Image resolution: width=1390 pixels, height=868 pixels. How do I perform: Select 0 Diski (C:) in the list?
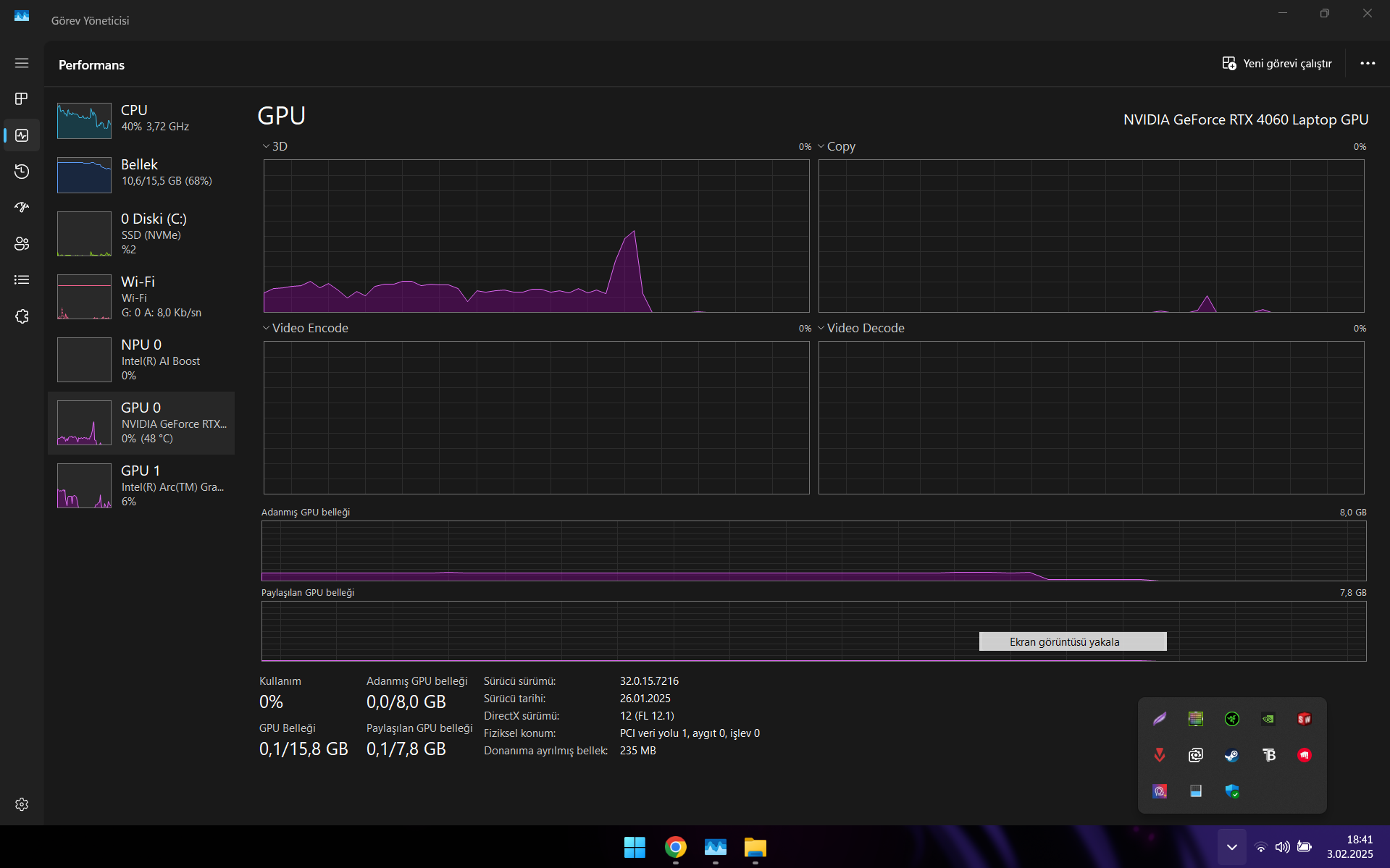pos(141,233)
